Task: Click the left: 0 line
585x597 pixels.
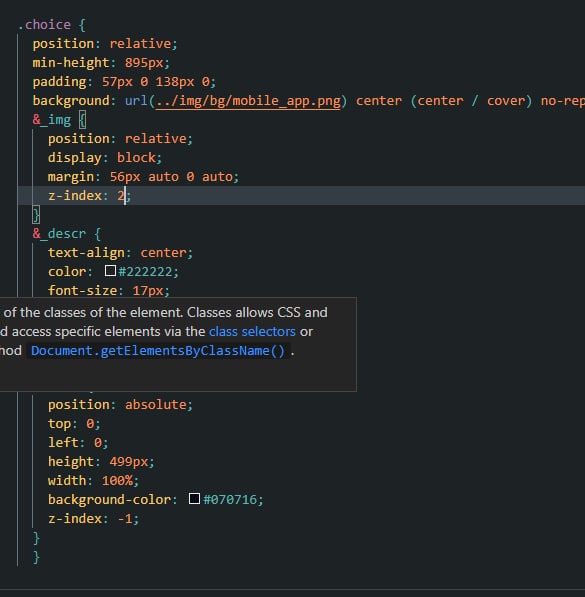Action: coord(78,442)
